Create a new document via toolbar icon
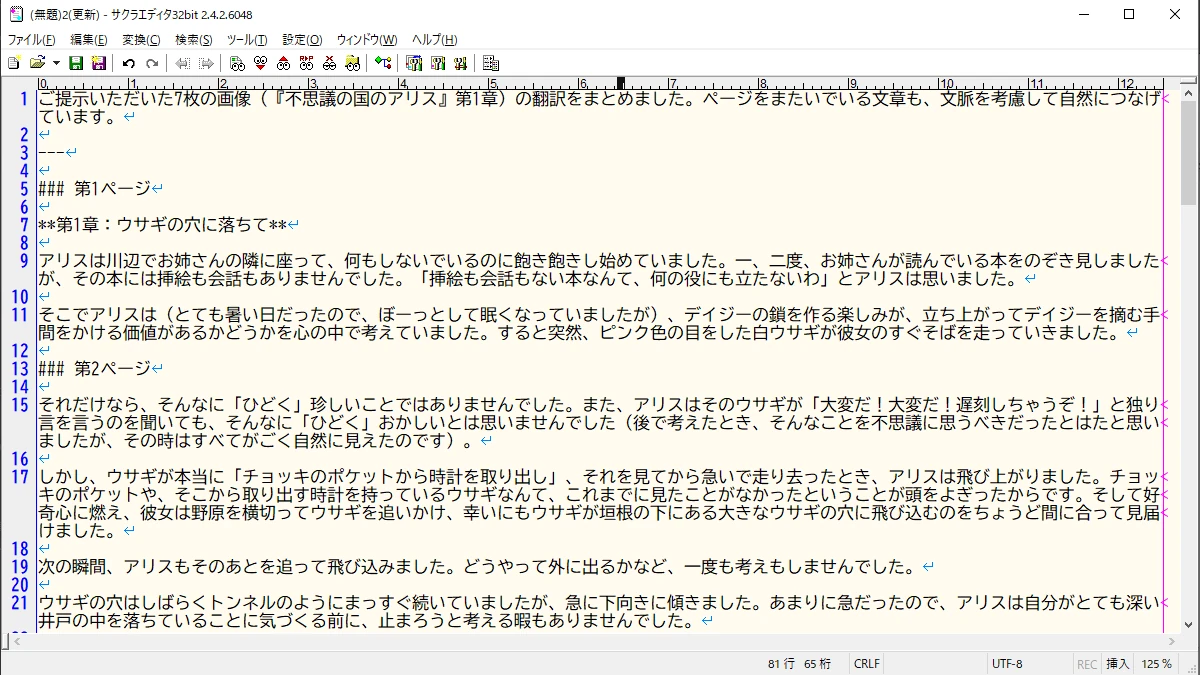The image size is (1200, 675). 13,63
